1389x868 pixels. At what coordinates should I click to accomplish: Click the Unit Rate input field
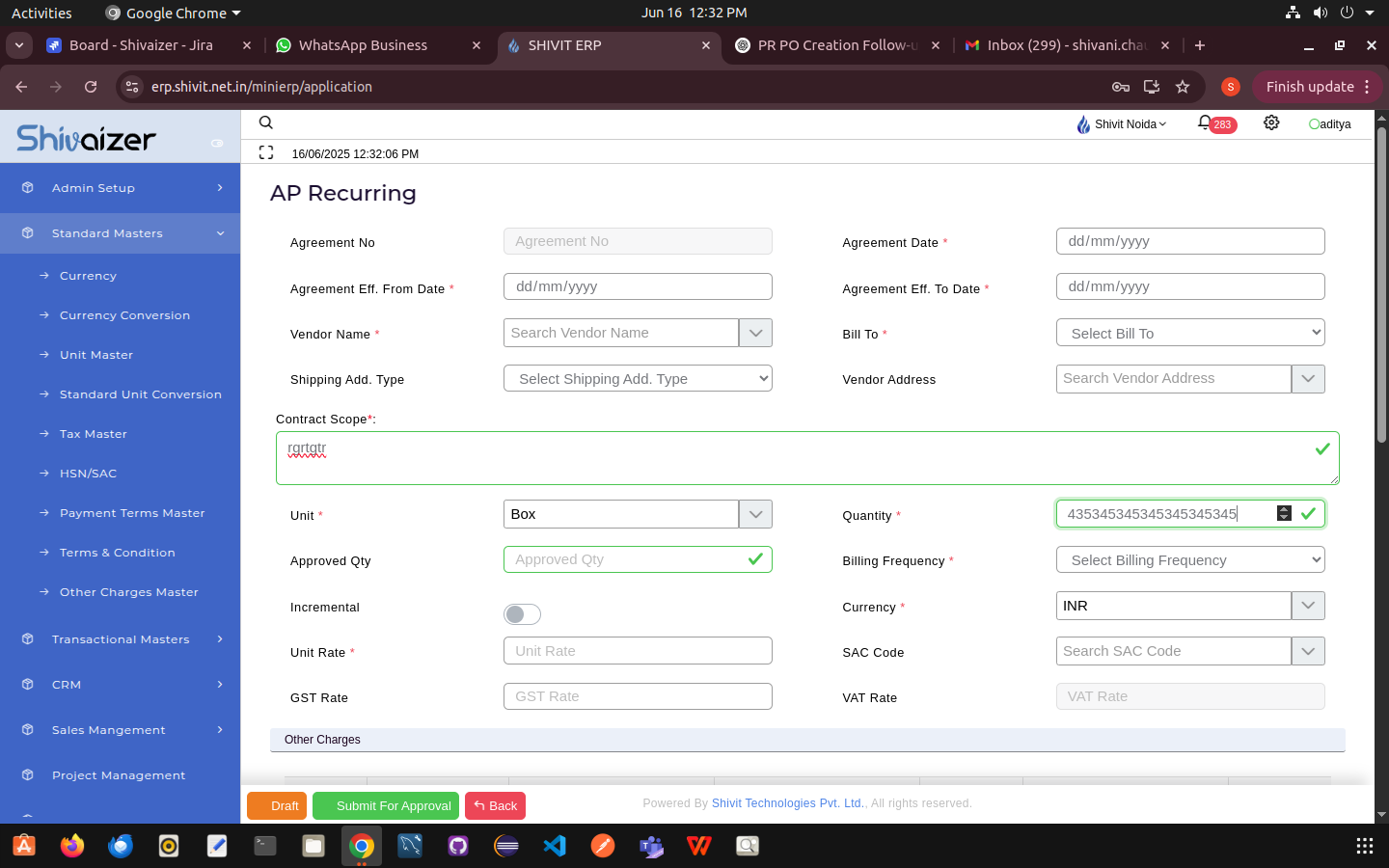(x=637, y=651)
